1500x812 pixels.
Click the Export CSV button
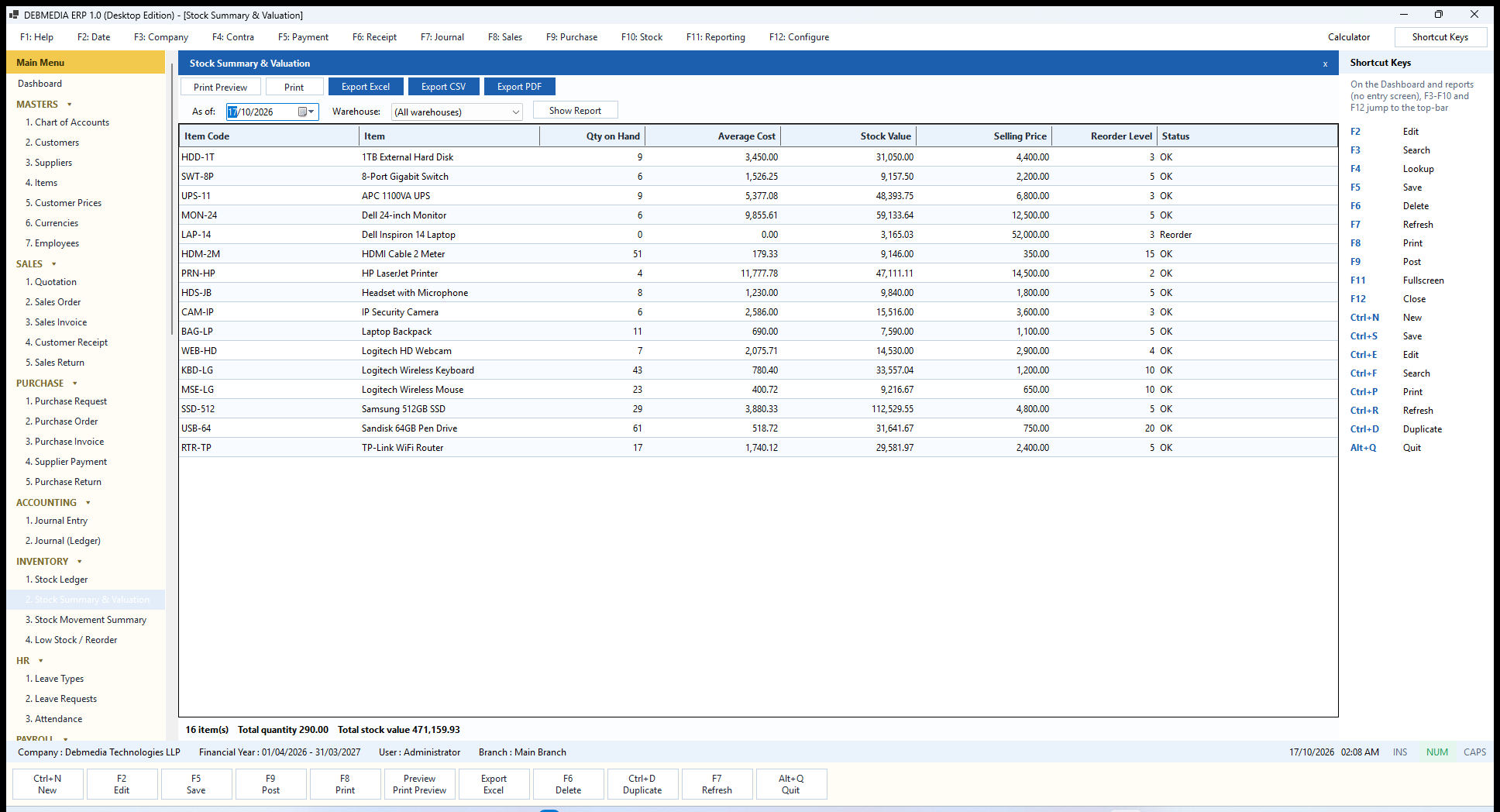click(444, 87)
